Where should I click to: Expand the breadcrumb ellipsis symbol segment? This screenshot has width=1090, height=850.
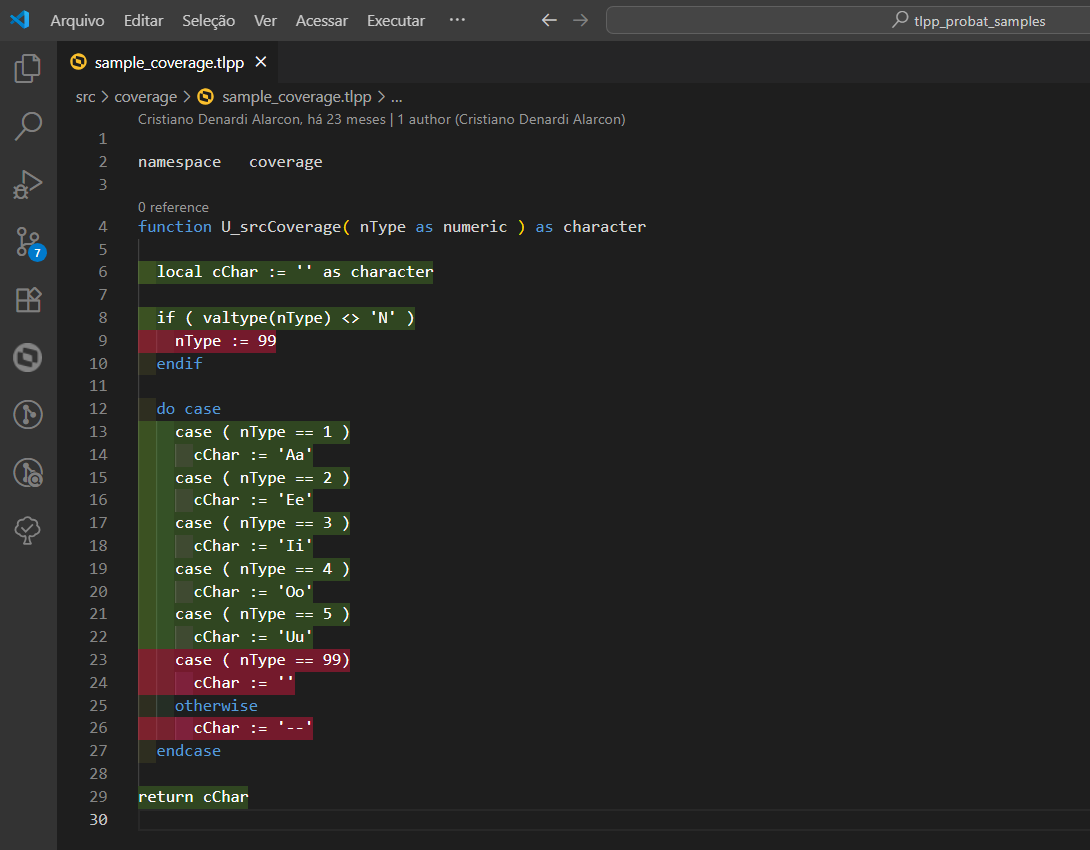396,97
